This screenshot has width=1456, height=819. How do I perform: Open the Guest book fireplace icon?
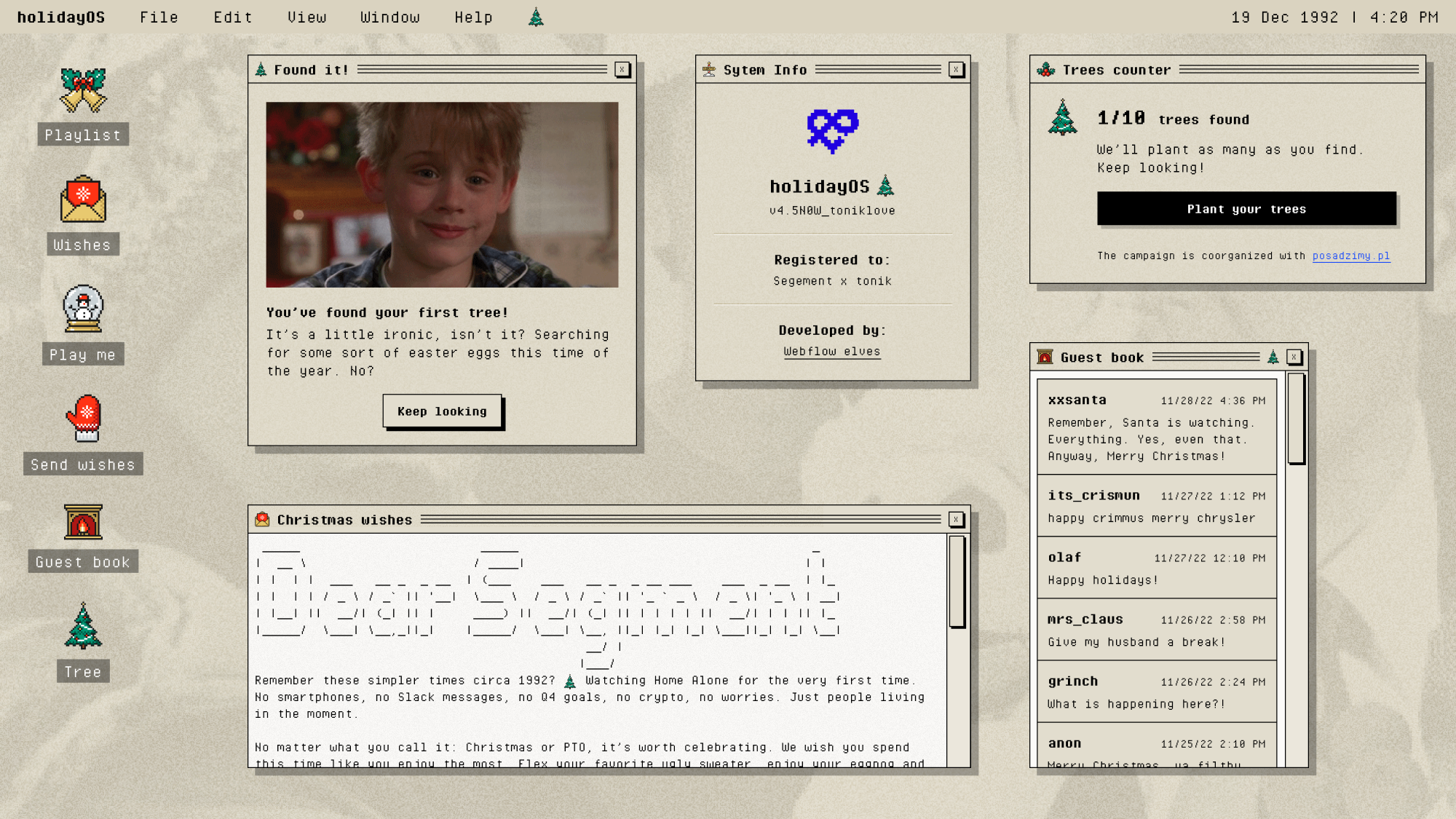pos(83,522)
